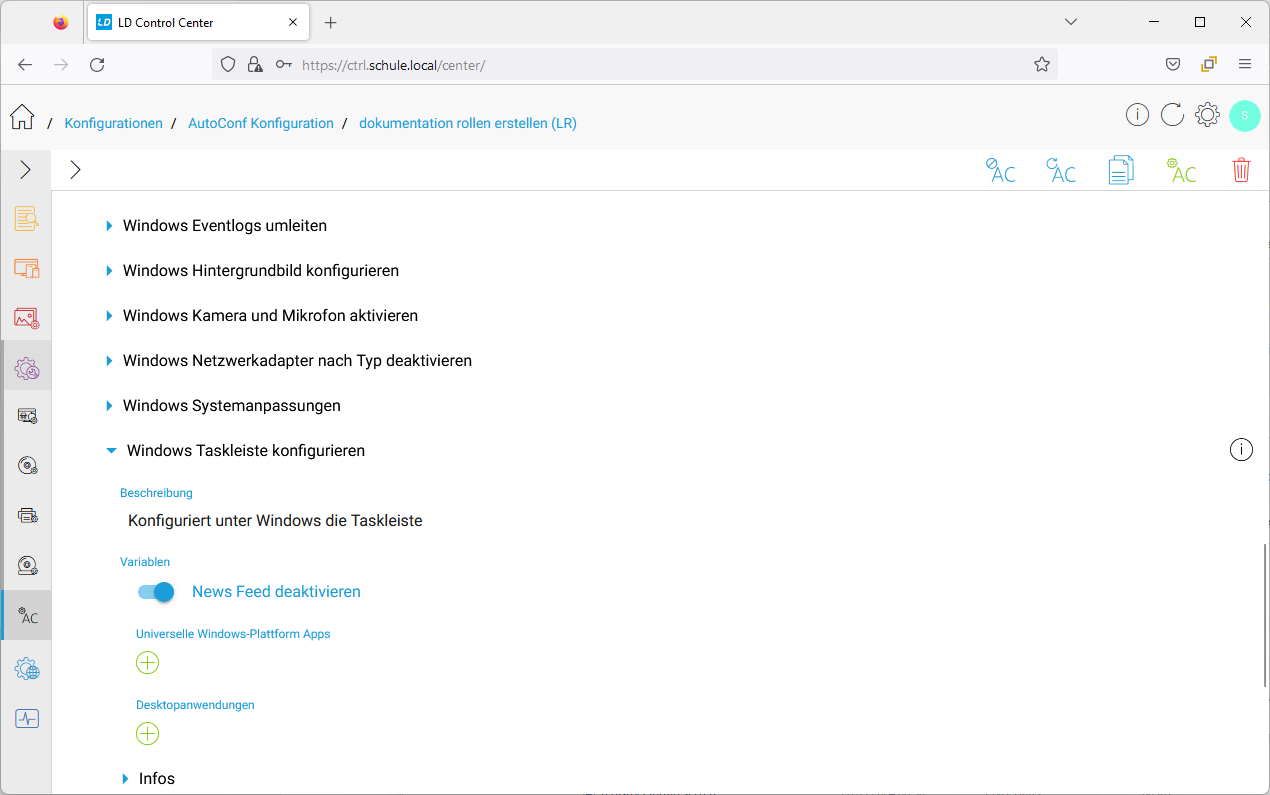This screenshot has height=795, width=1270.
Task: Open the Firefox application menu
Action: (1245, 64)
